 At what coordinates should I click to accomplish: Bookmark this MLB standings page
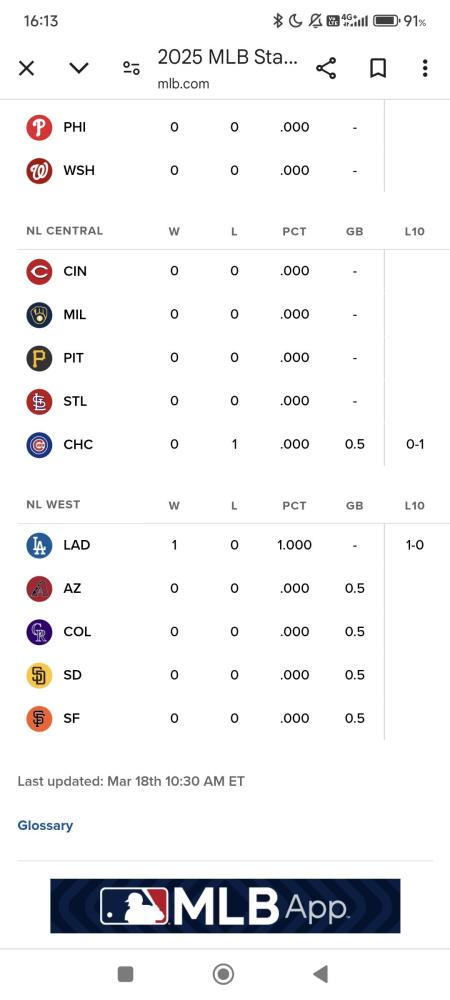point(378,68)
